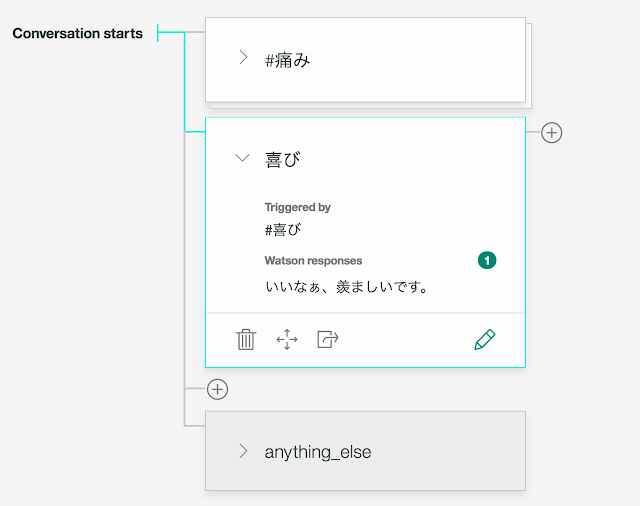Expand the anything_else node

click(243, 451)
